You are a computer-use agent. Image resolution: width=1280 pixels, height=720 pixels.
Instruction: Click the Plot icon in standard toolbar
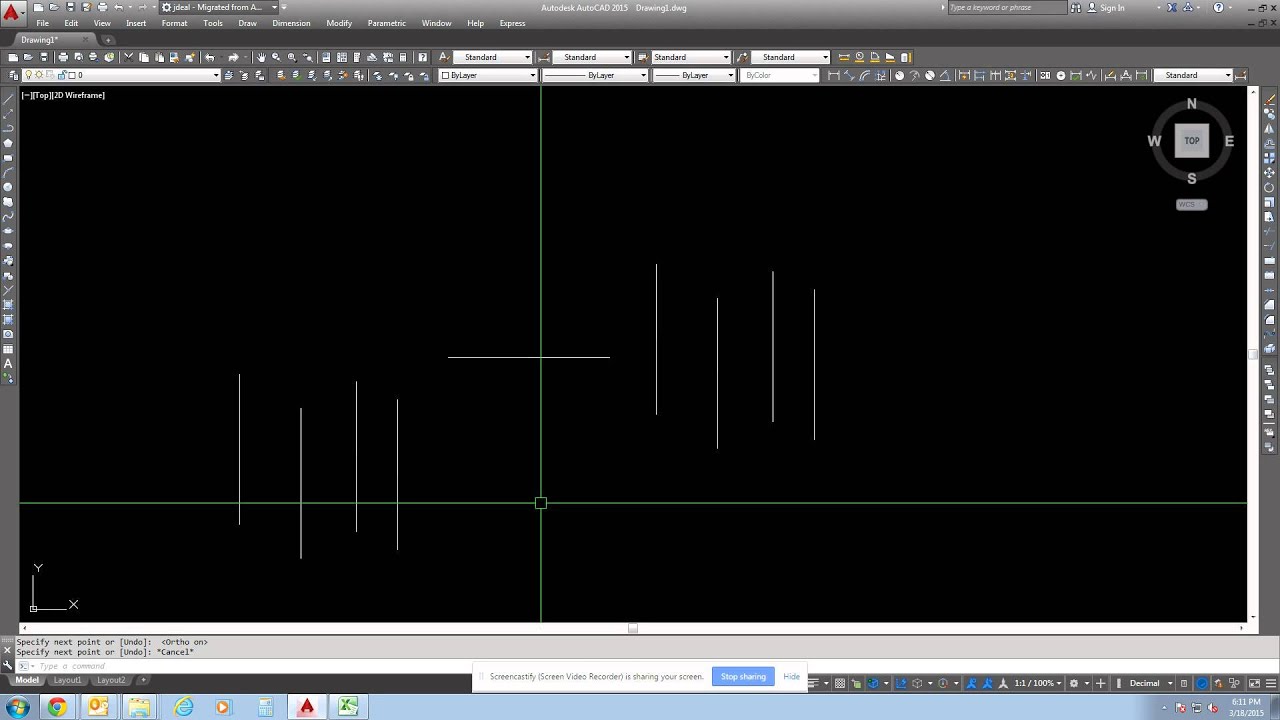pos(63,57)
